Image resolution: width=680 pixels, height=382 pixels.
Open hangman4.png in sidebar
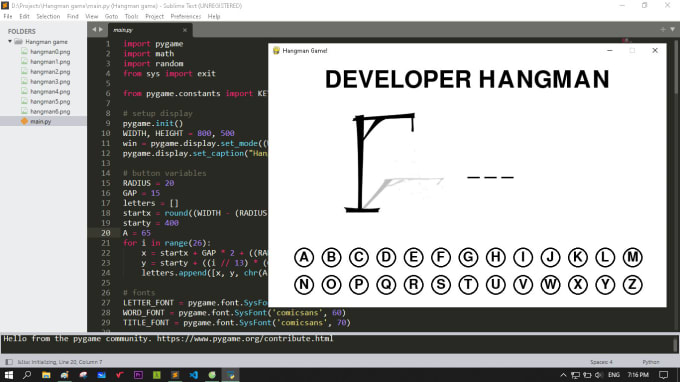50,91
